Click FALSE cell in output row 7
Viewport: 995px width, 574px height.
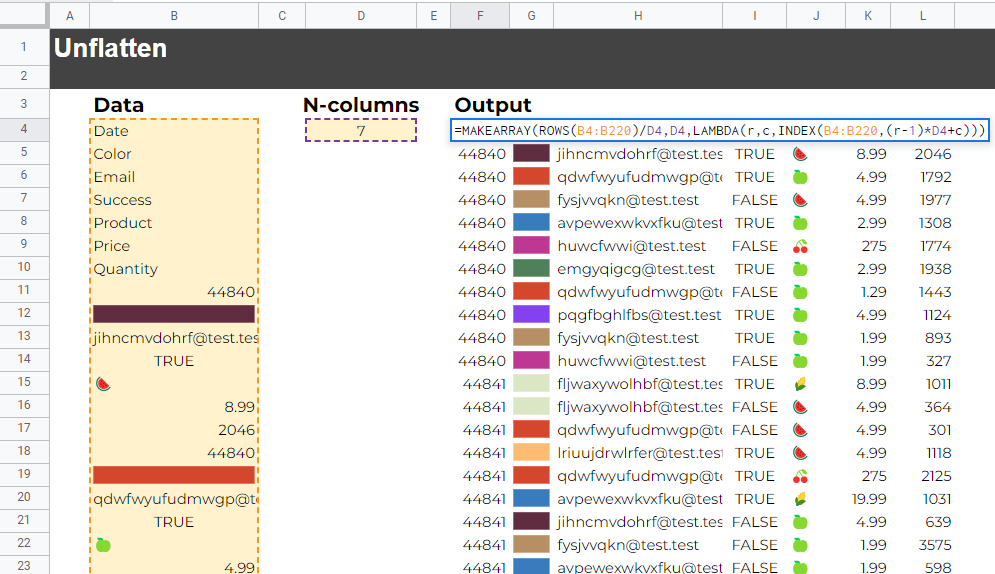tap(754, 200)
